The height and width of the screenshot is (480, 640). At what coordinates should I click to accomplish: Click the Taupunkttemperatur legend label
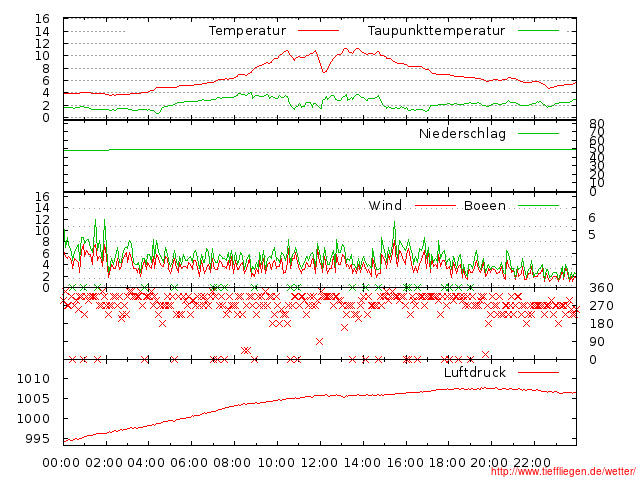(436, 31)
